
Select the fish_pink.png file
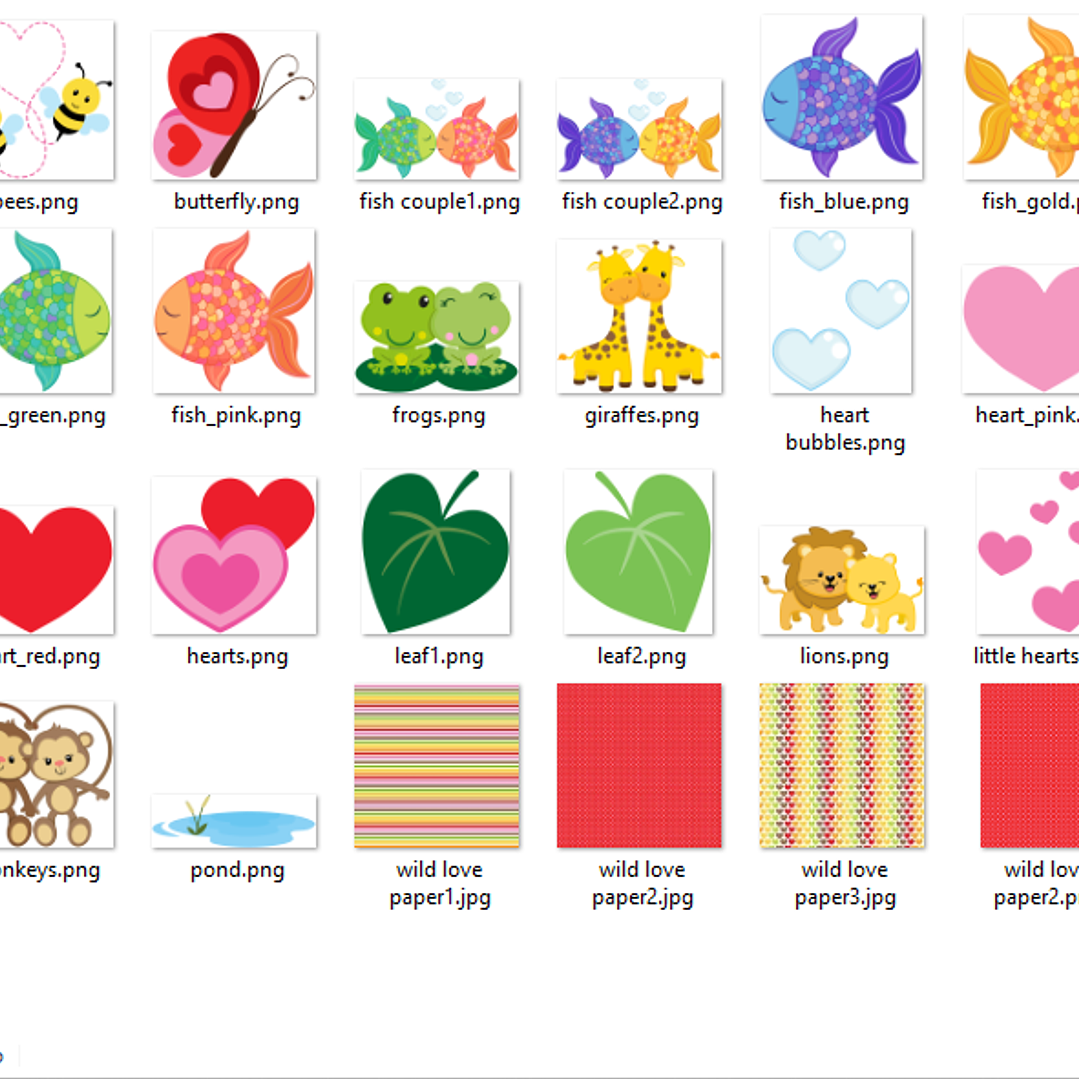(x=234, y=311)
